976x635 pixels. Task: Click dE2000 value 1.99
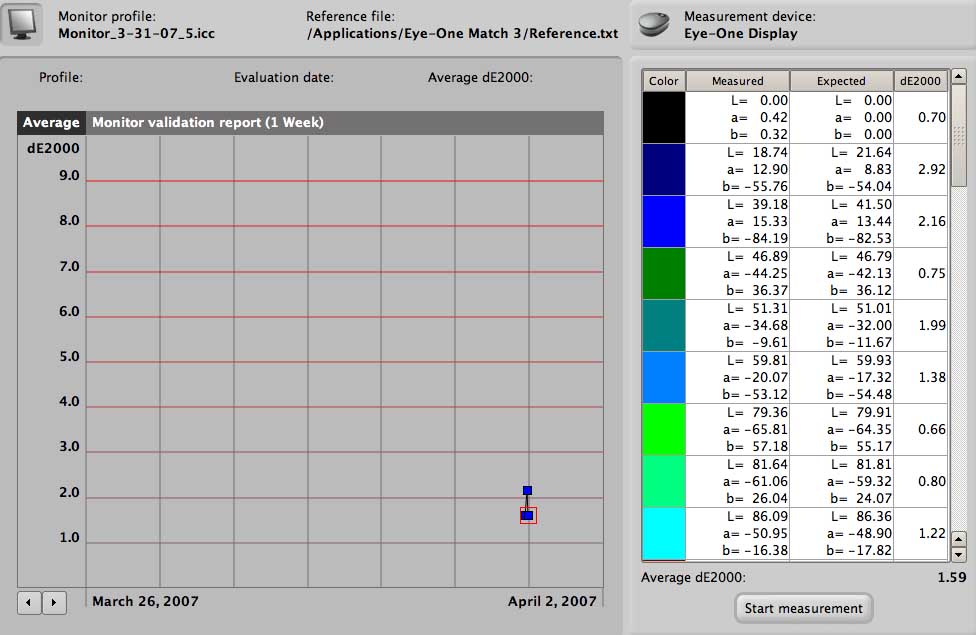pyautogui.click(x=932, y=326)
